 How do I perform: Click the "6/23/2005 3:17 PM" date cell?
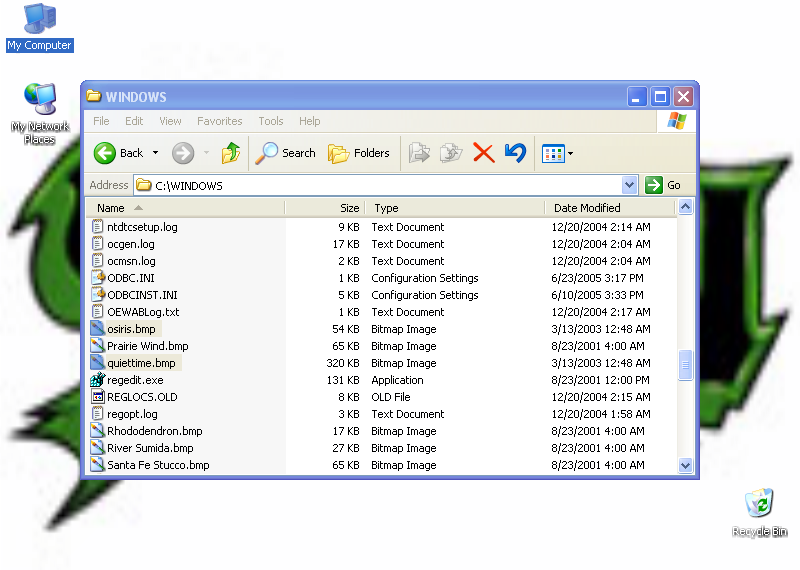[597, 278]
